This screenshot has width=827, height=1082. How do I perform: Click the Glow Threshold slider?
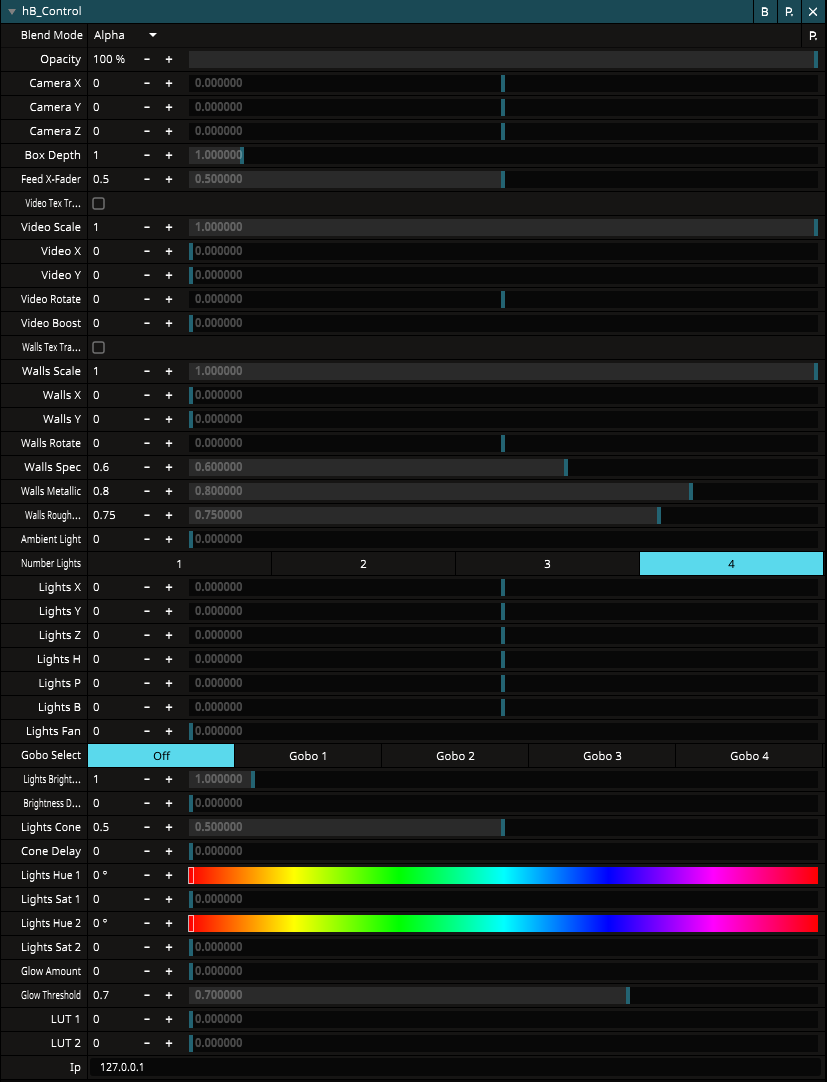(x=503, y=995)
